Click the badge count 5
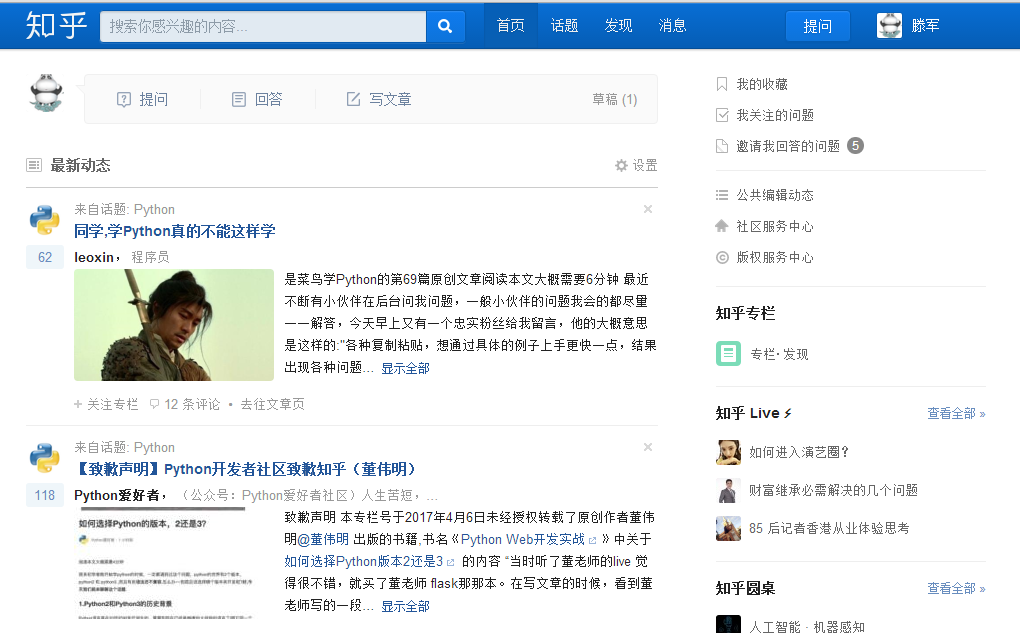The image size is (1020, 633). tap(855, 146)
